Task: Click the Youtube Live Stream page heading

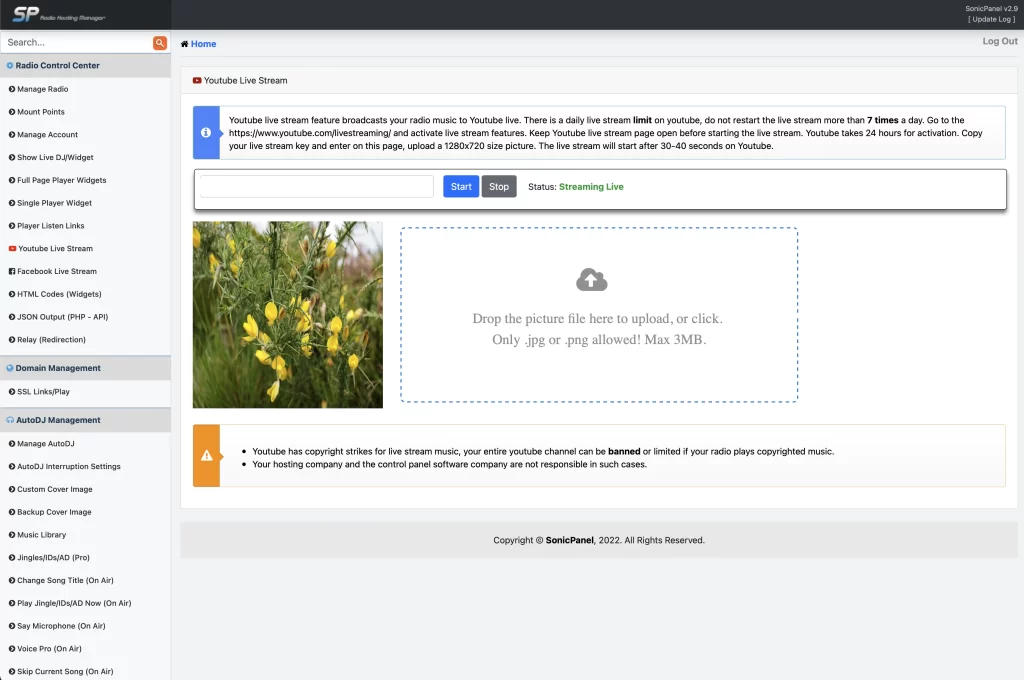Action: click(245, 80)
